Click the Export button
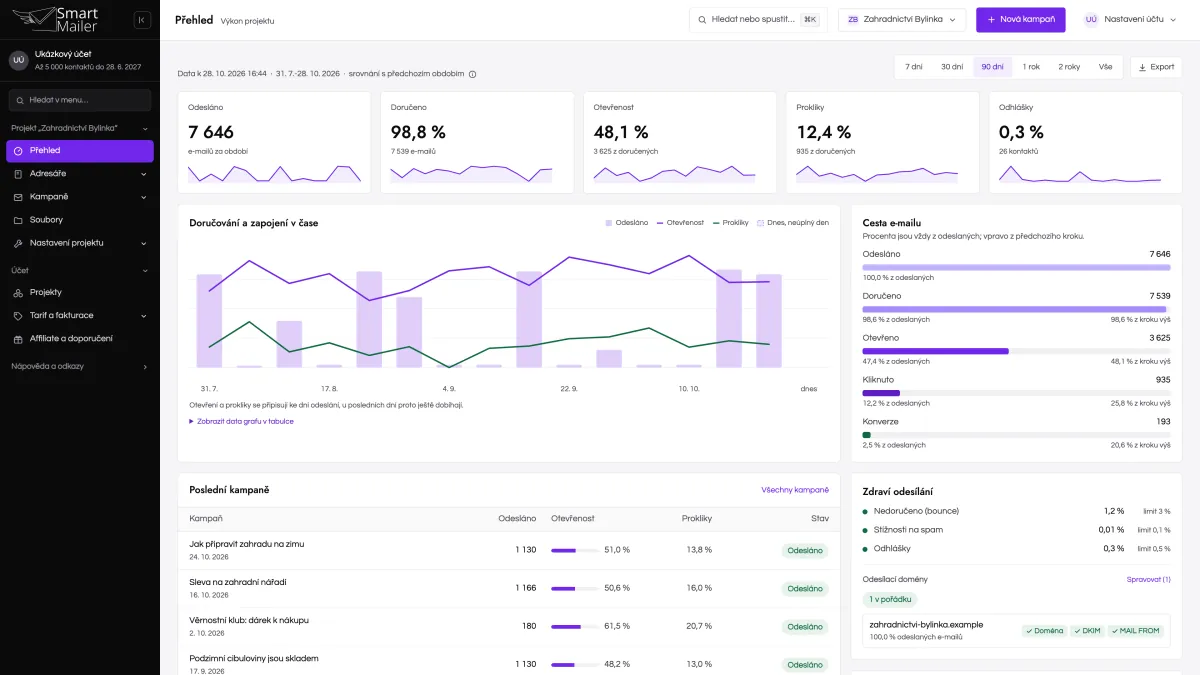 (1156, 67)
